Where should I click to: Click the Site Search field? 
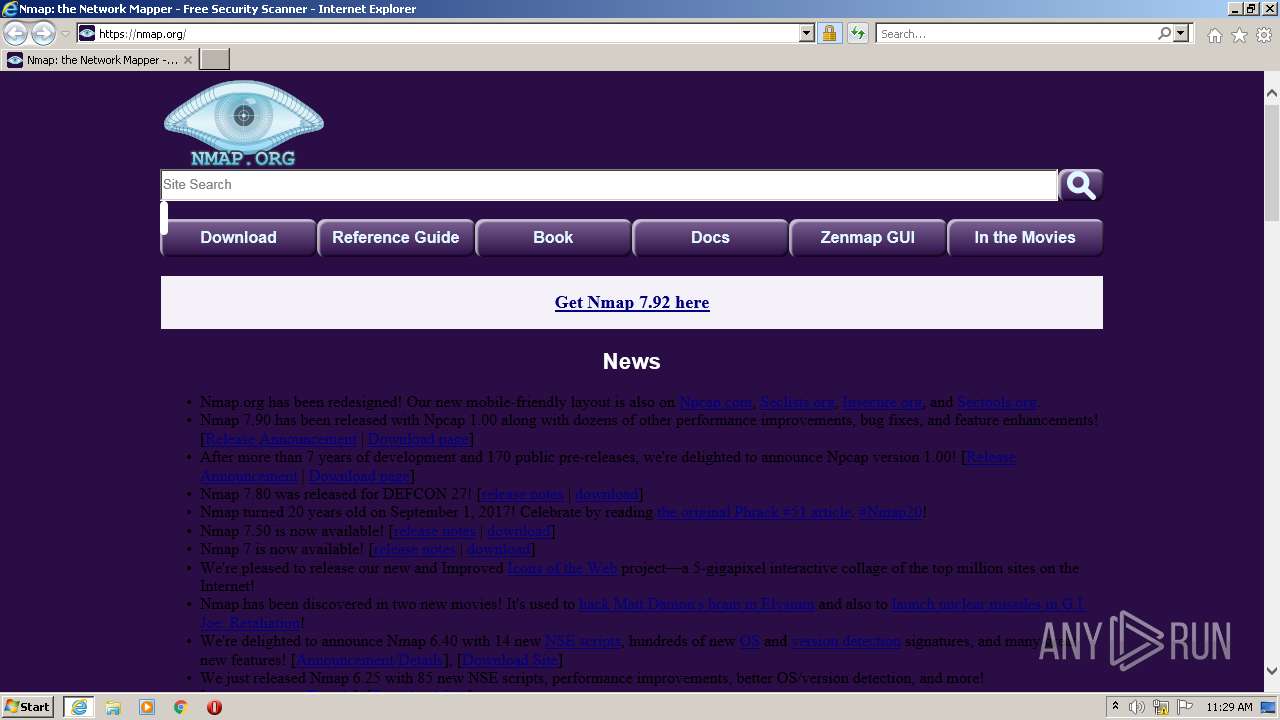pyautogui.click(x=609, y=185)
